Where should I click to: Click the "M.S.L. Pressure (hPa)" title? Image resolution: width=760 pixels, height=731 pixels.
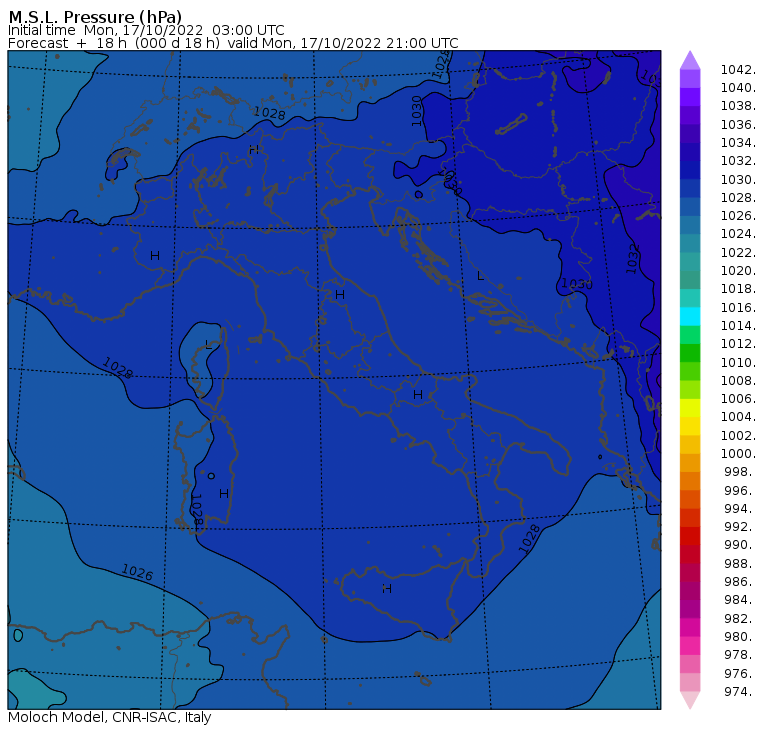click(x=95, y=16)
